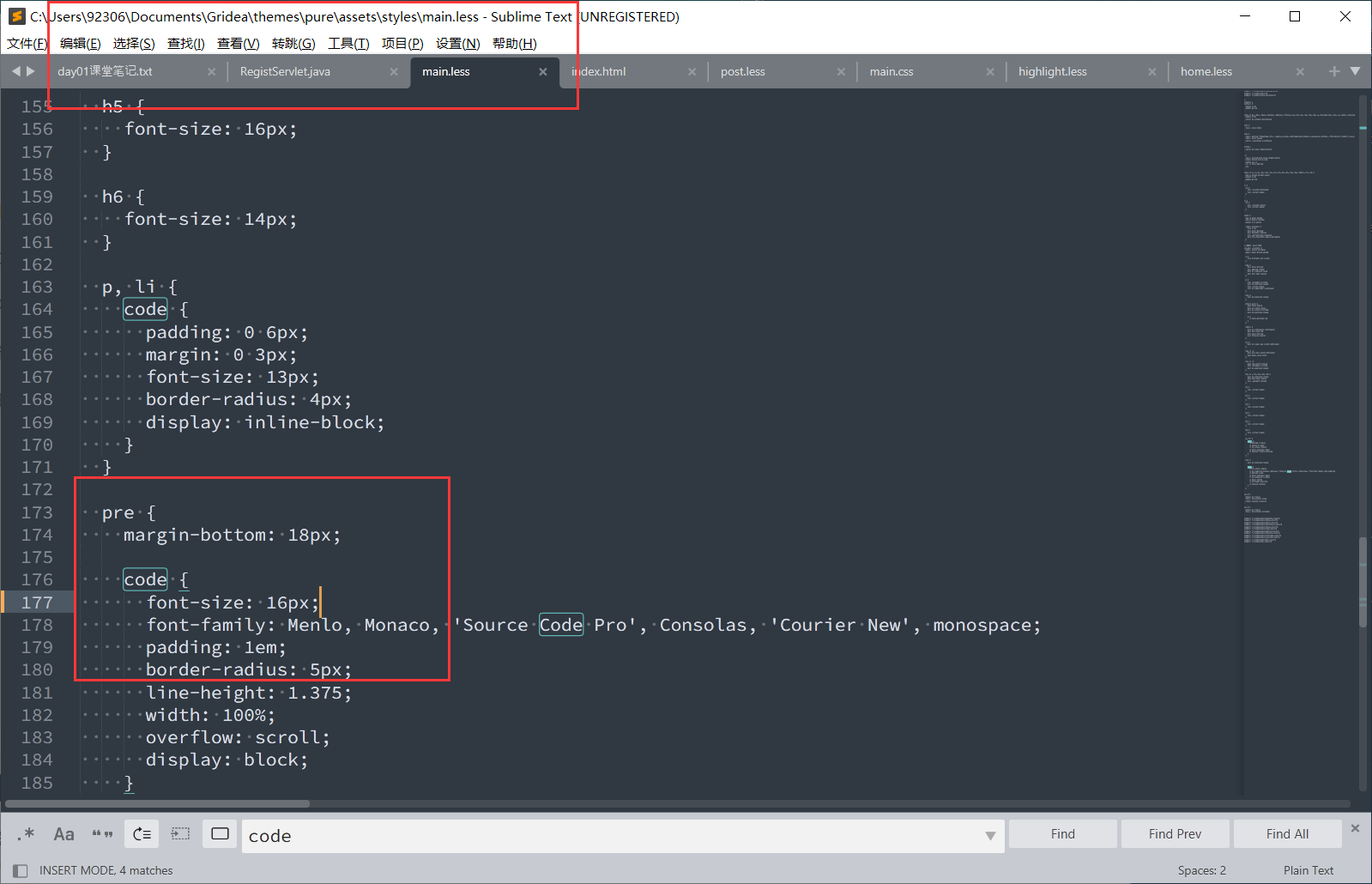The image size is (1372, 884).
Task: Click the Find button
Action: [1062, 834]
